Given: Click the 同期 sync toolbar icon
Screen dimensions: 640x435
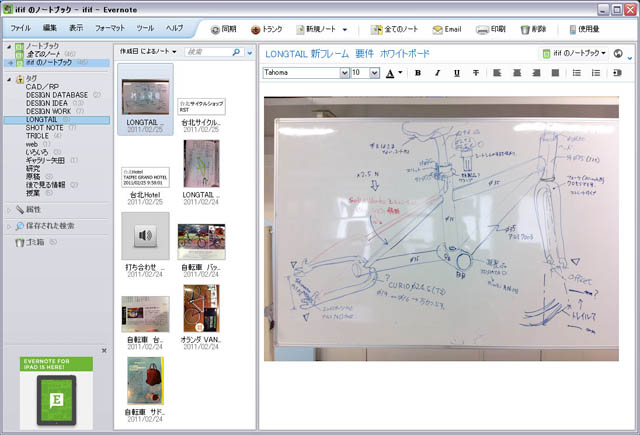Looking at the screenshot, I should [x=217, y=30].
